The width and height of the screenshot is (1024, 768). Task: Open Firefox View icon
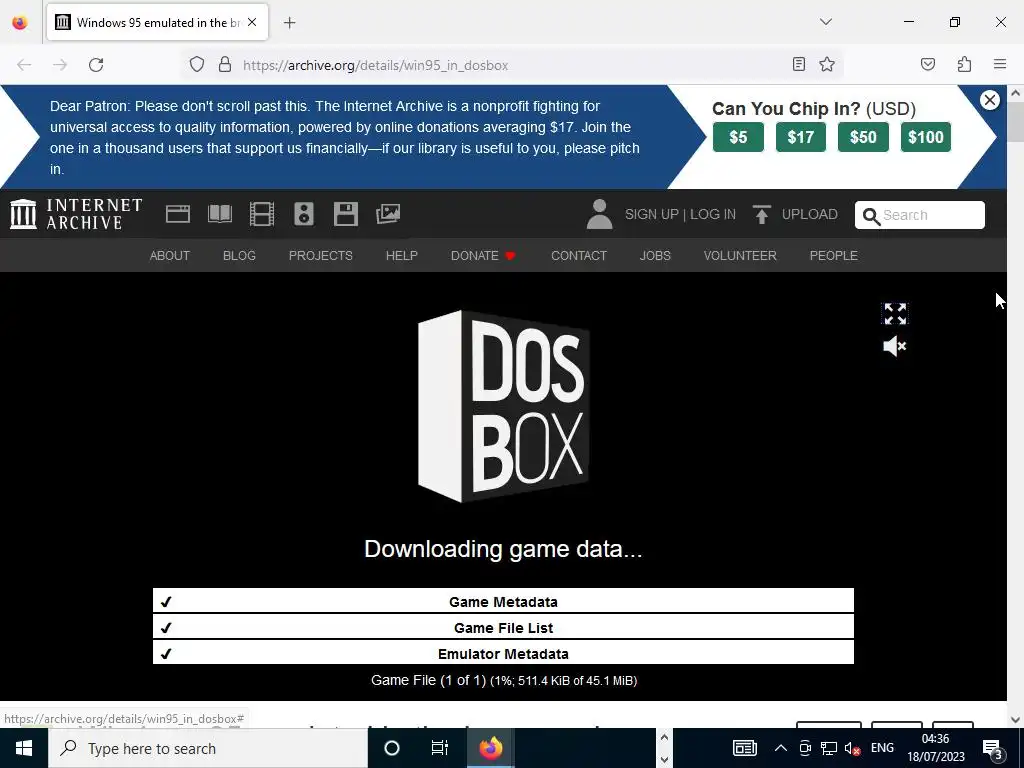(20, 22)
